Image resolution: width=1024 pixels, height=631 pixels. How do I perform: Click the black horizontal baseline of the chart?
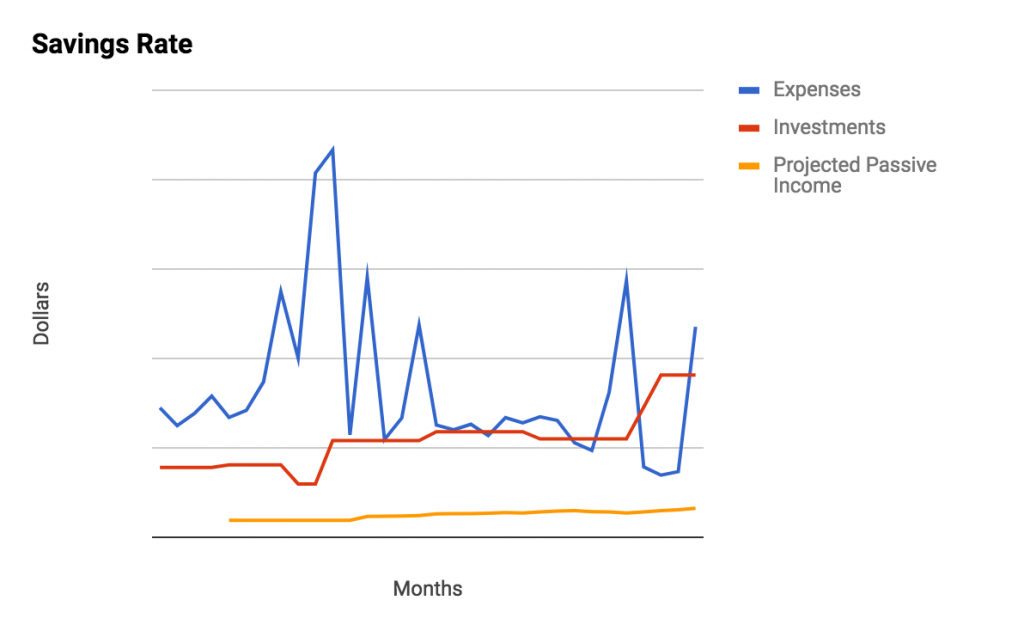(x=428, y=537)
